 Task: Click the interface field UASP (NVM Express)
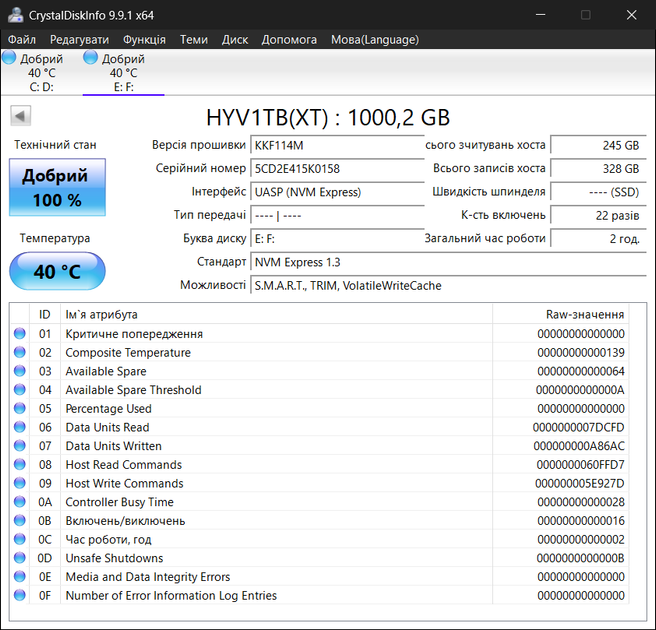tap(337, 192)
